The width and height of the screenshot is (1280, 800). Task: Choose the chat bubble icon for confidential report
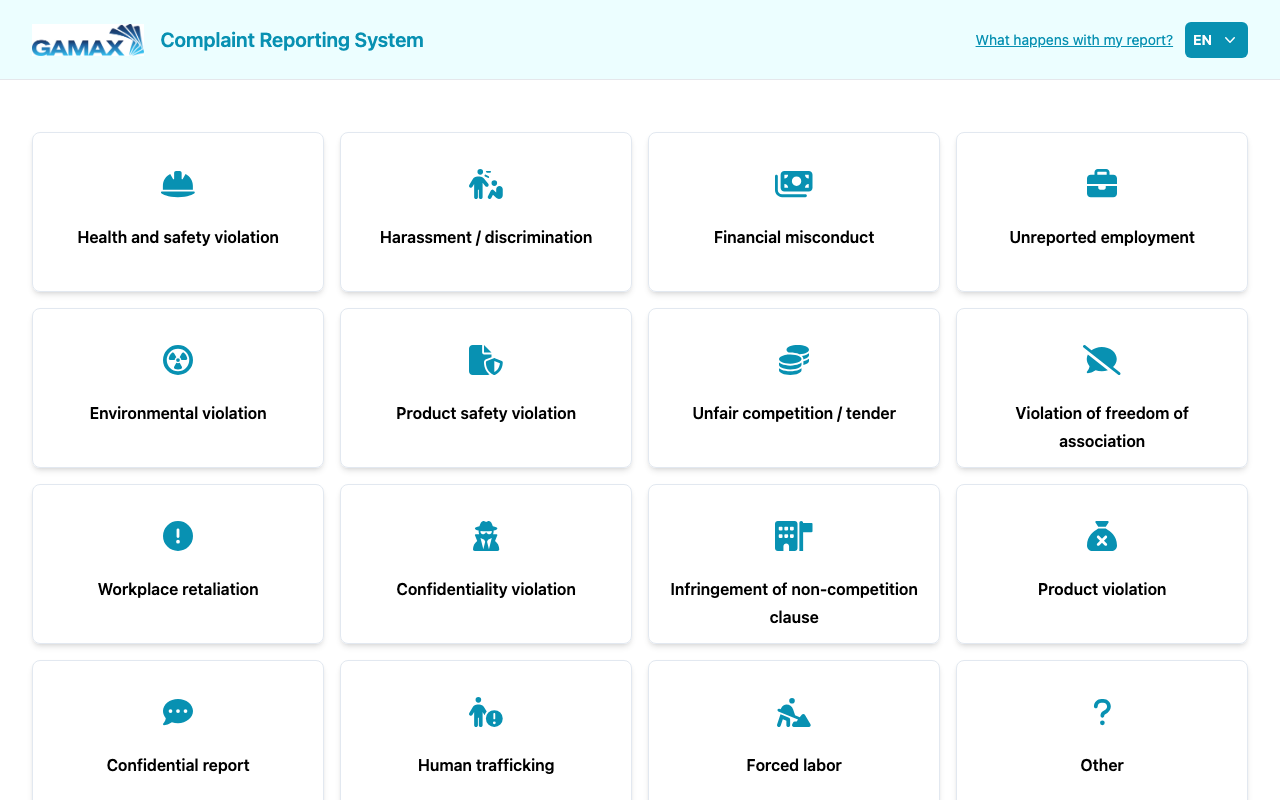pos(178,712)
